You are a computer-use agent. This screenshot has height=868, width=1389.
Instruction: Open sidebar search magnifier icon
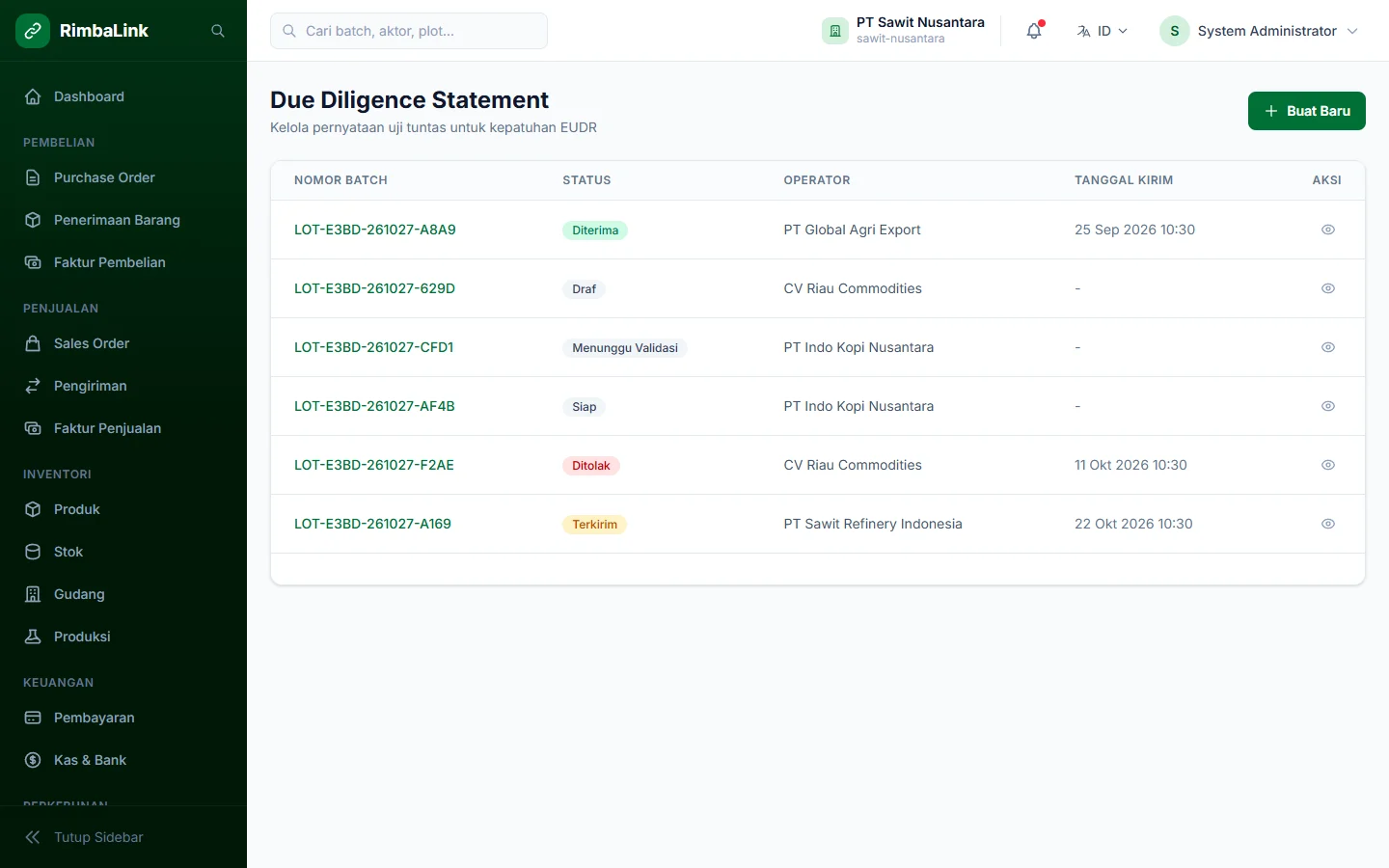point(218,31)
